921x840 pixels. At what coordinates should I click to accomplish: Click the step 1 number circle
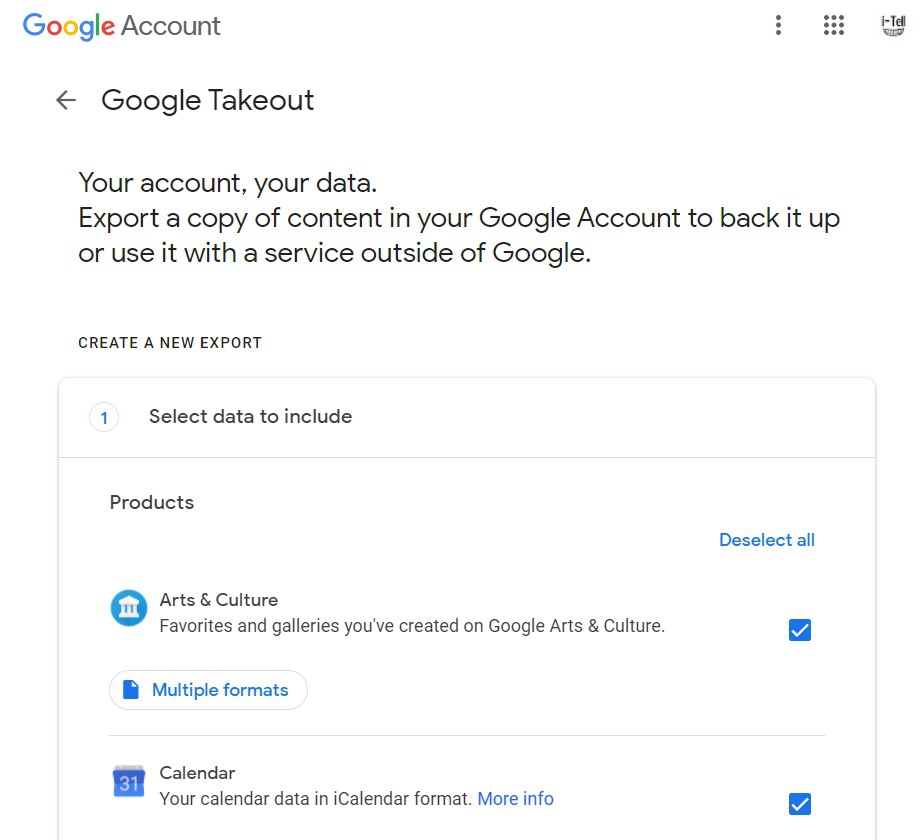coord(104,417)
